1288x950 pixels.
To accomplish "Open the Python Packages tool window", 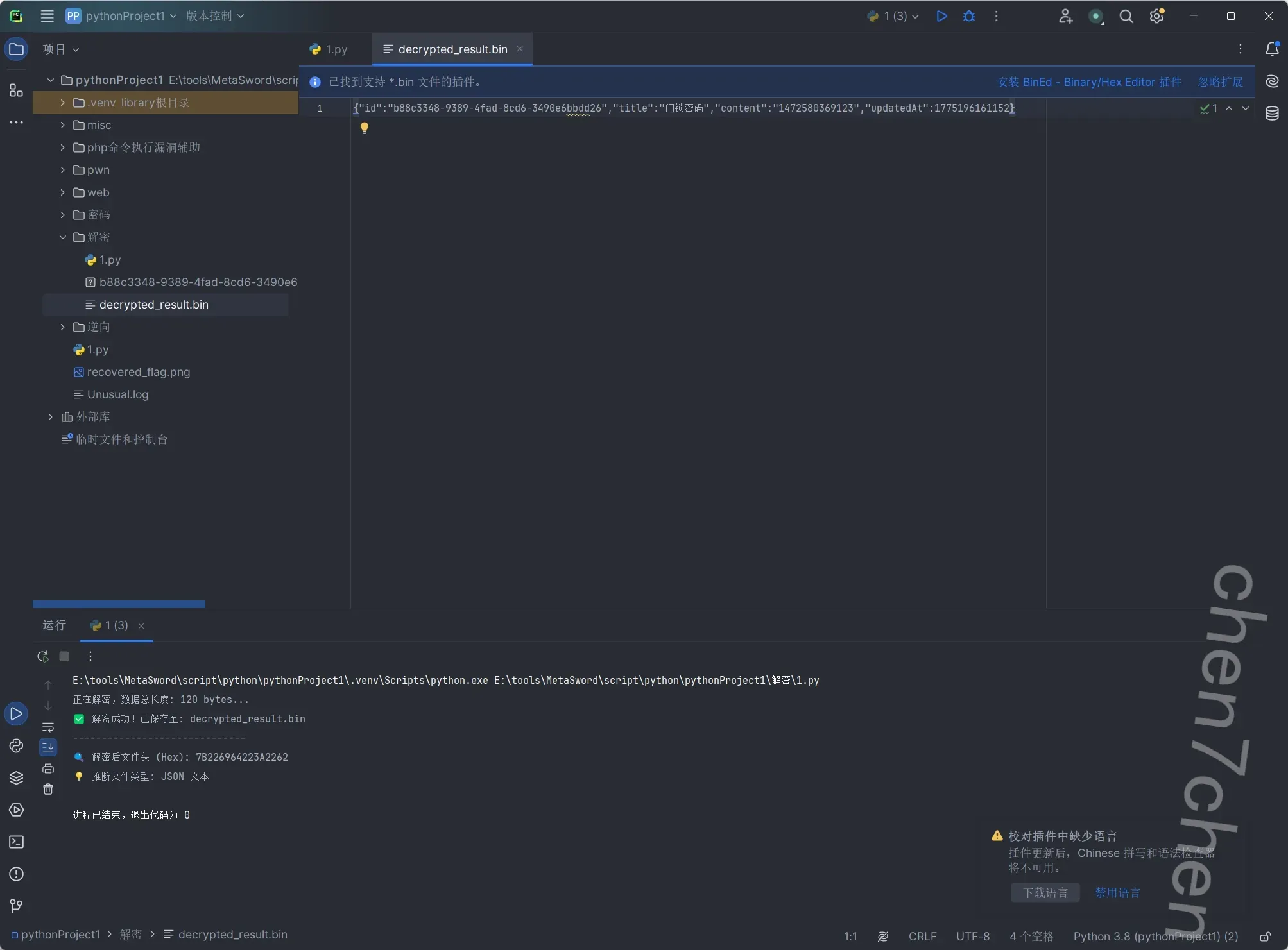I will 16,777.
